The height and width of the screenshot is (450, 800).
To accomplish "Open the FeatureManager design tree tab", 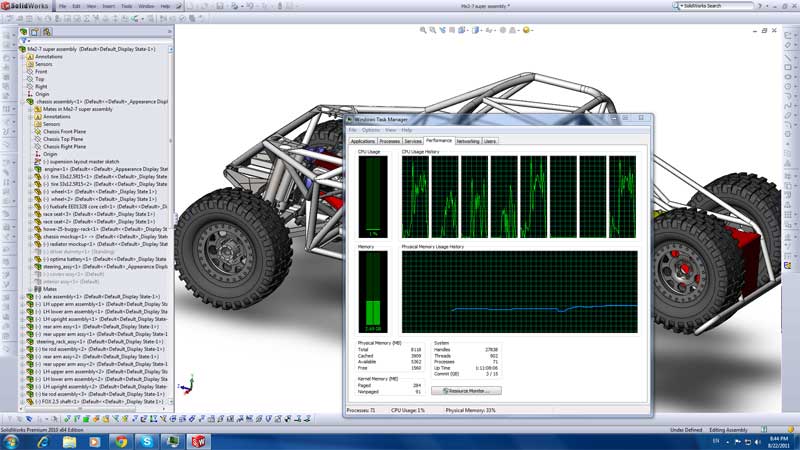I will [x=23, y=31].
